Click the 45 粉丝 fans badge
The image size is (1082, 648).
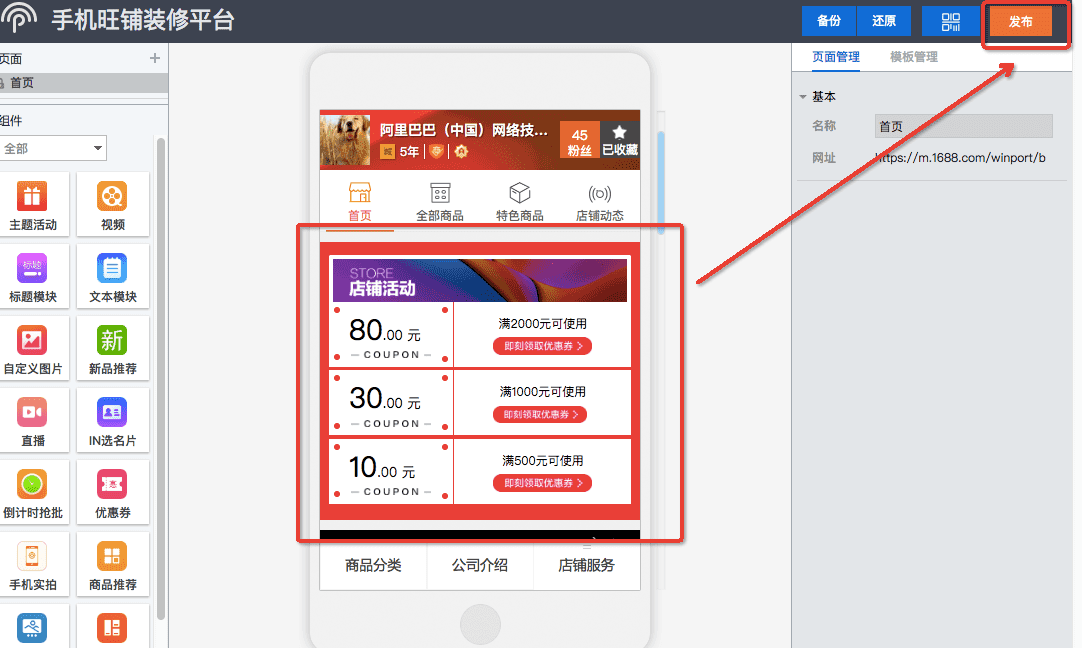point(580,140)
